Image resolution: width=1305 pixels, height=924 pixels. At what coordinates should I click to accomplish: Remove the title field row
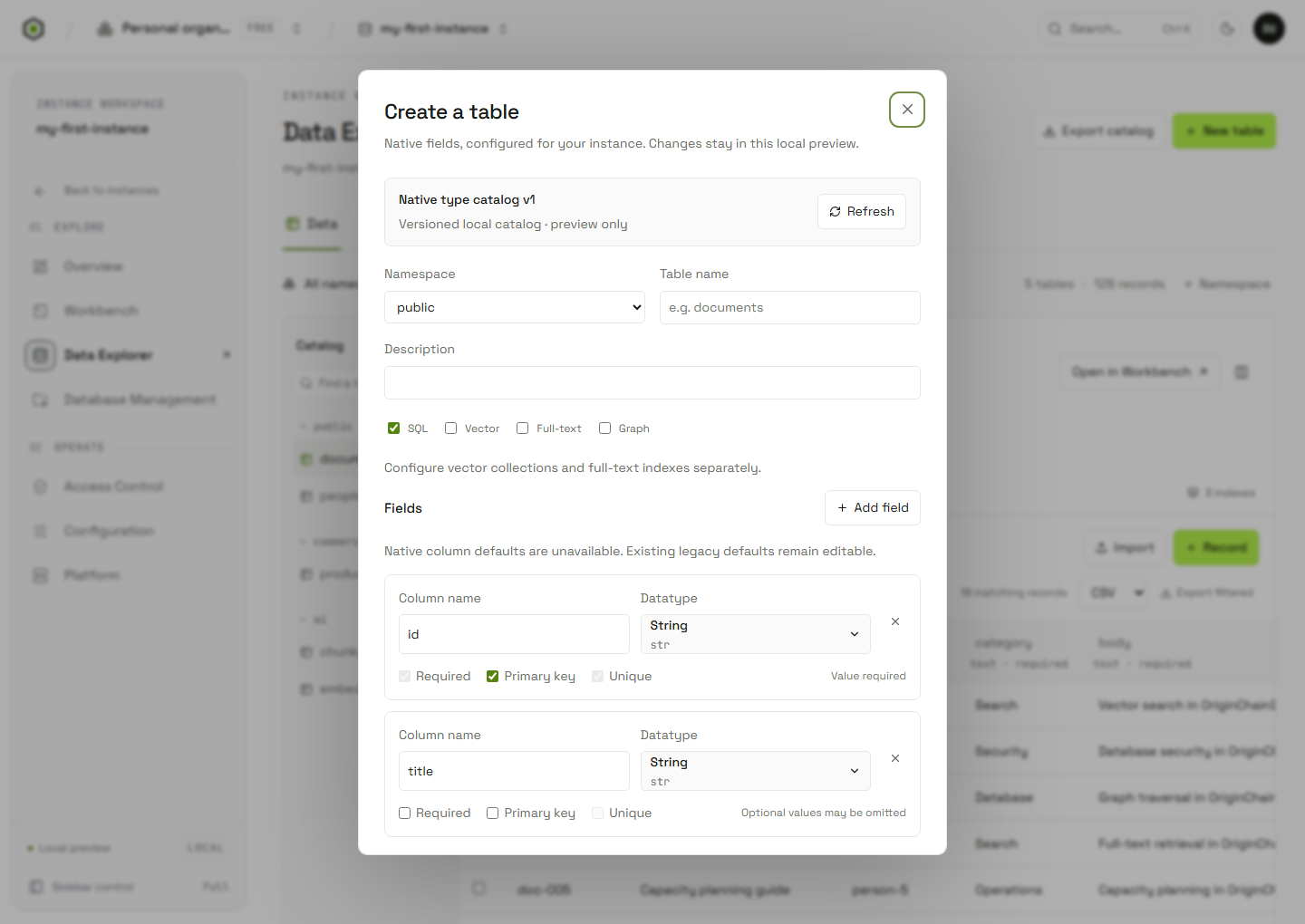[x=894, y=758]
